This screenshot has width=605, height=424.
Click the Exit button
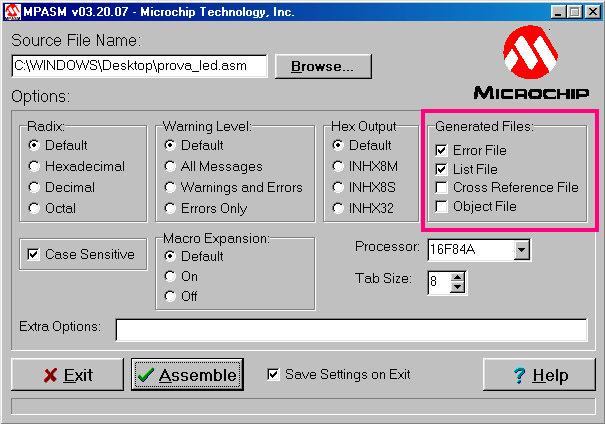[x=68, y=375]
